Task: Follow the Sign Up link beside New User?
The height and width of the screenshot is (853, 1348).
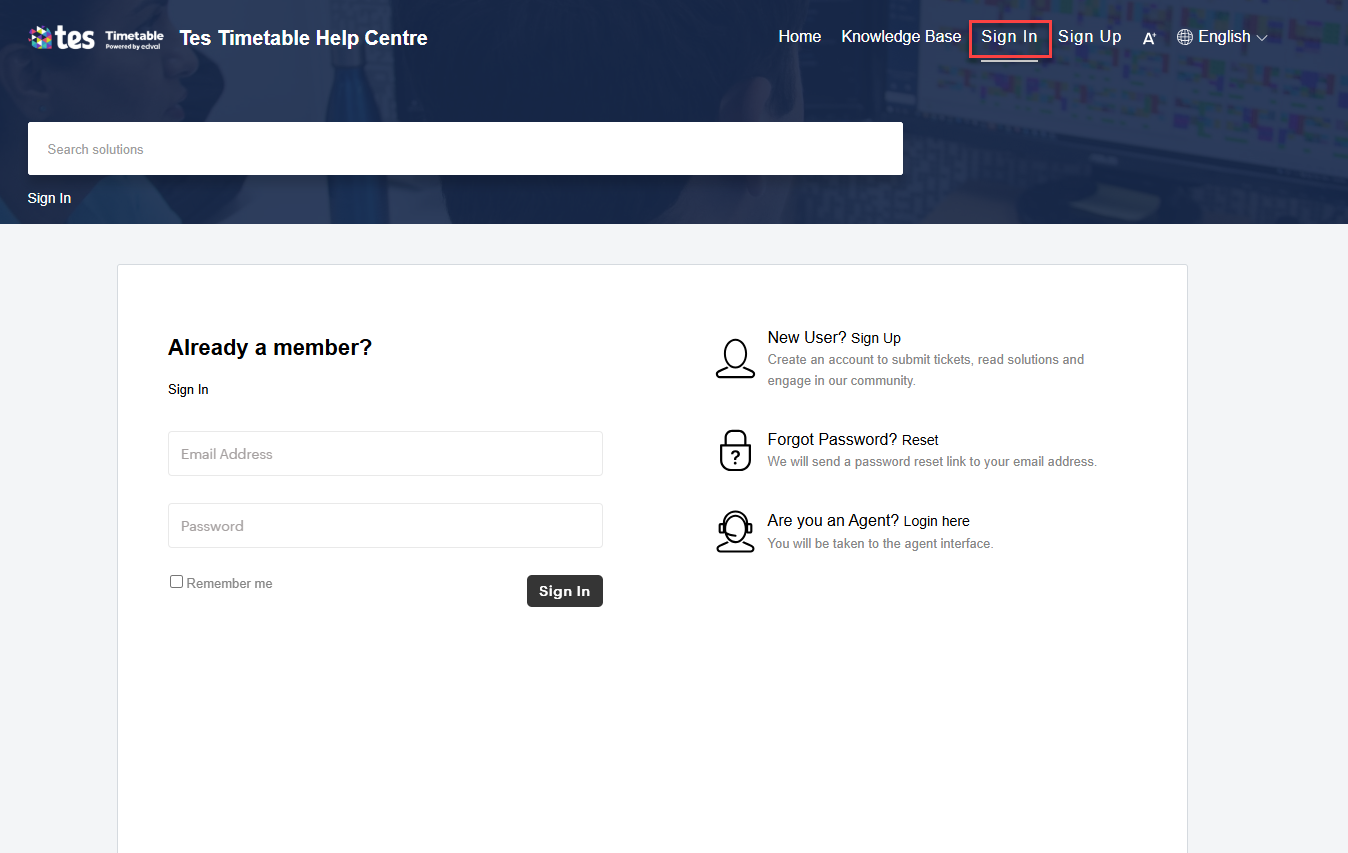Action: [x=876, y=338]
